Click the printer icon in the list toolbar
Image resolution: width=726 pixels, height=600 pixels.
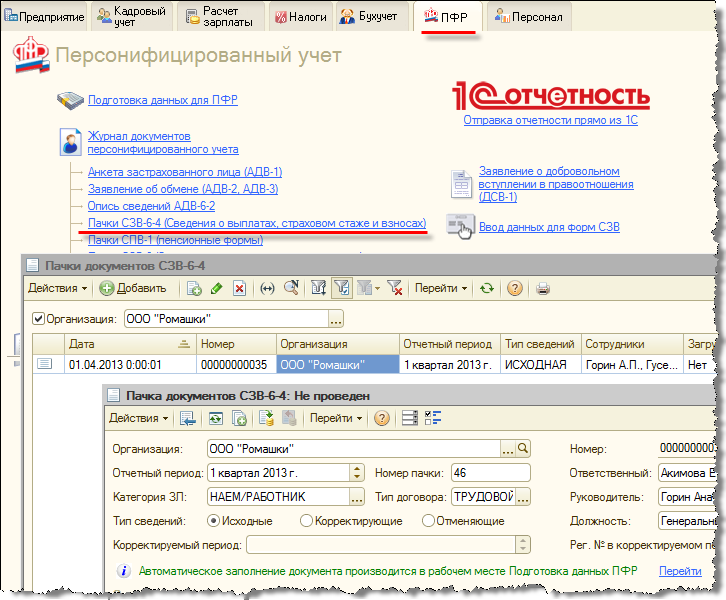(543, 289)
